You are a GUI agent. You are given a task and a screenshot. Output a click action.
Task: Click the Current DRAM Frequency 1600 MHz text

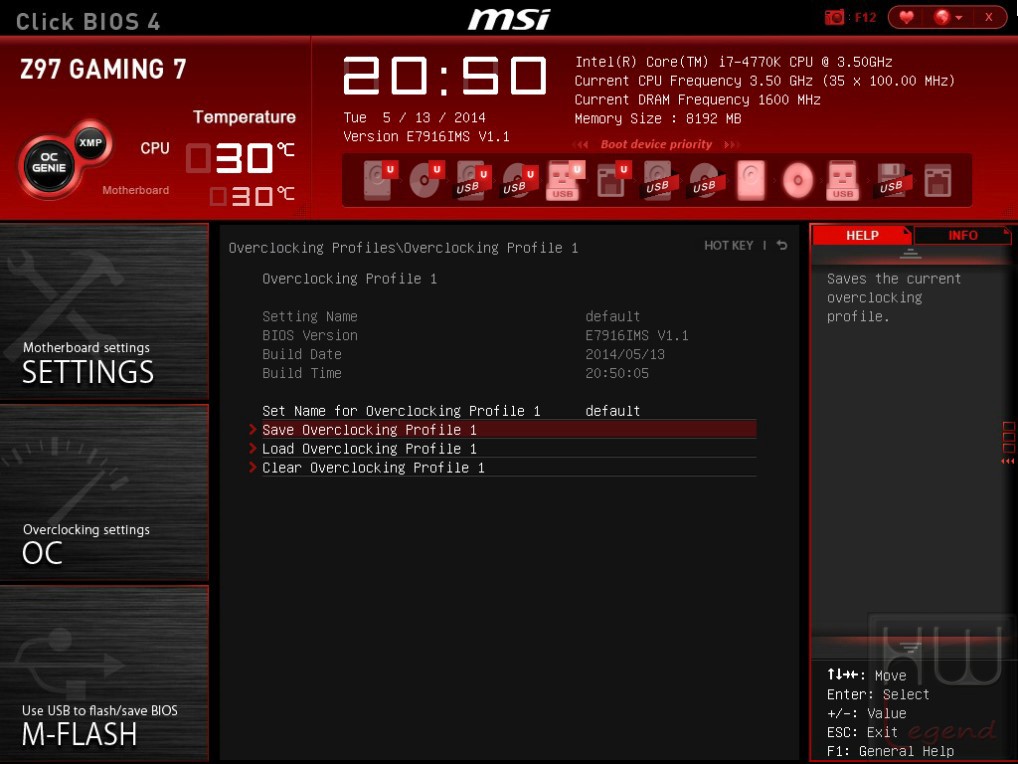(x=697, y=100)
